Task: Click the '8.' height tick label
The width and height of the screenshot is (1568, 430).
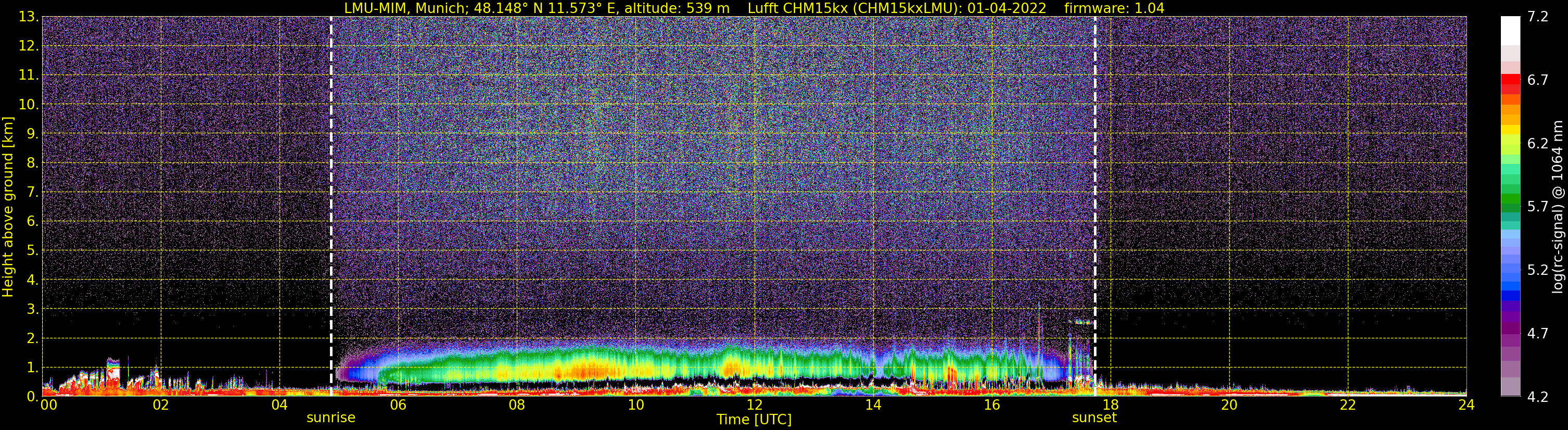Action: pyautogui.click(x=32, y=162)
